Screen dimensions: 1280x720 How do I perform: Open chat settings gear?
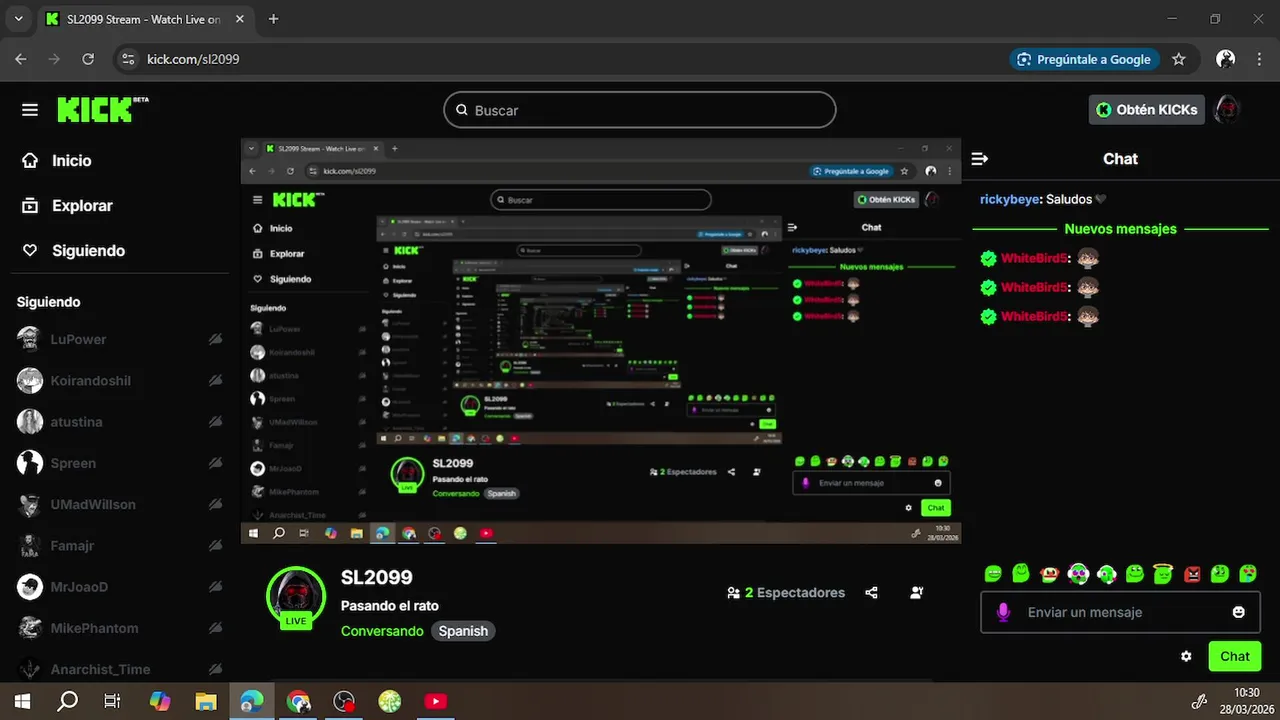pyautogui.click(x=1186, y=657)
